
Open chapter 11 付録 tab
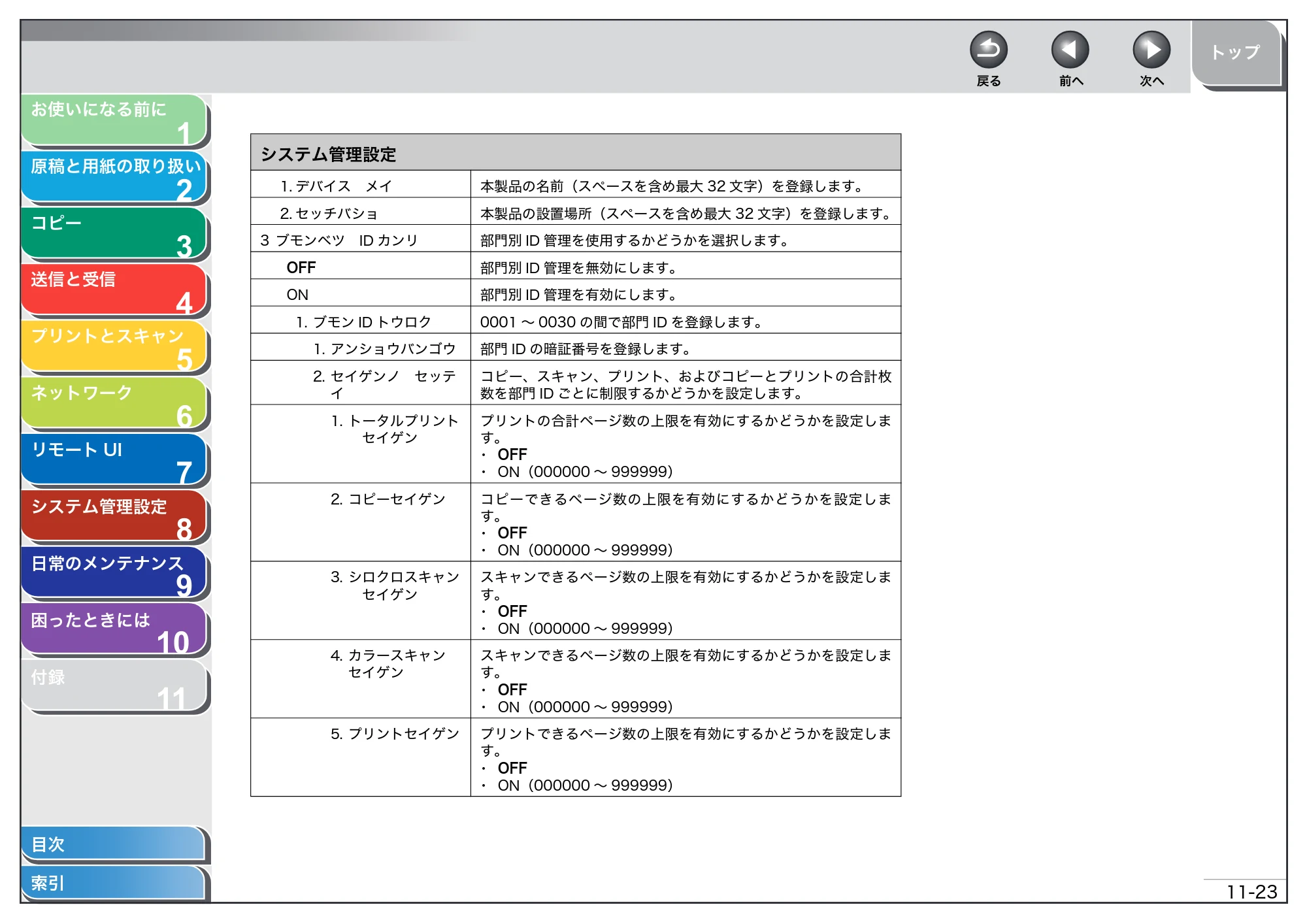click(x=114, y=686)
